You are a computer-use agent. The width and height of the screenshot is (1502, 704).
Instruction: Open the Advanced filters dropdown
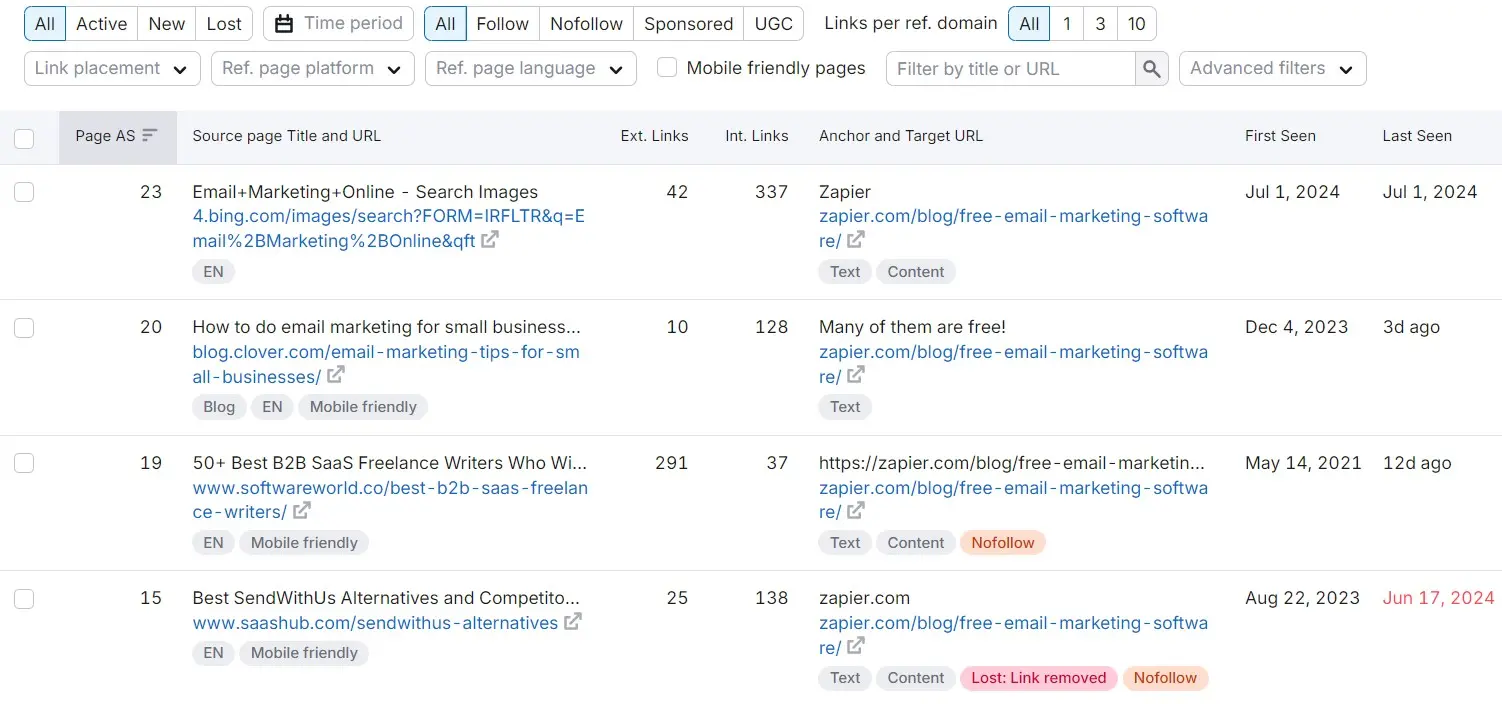pos(1272,68)
